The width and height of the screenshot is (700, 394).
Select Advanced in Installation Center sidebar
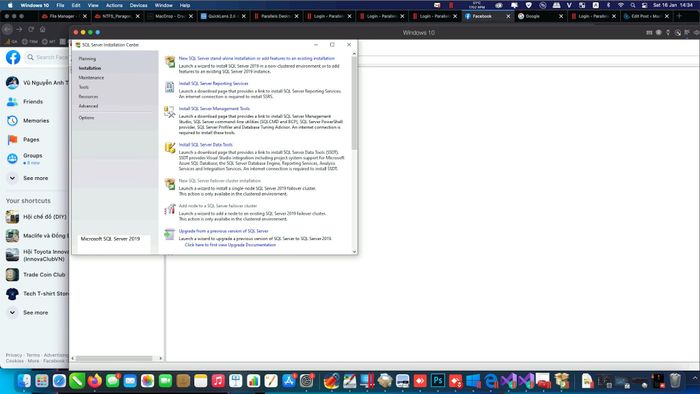coord(88,106)
